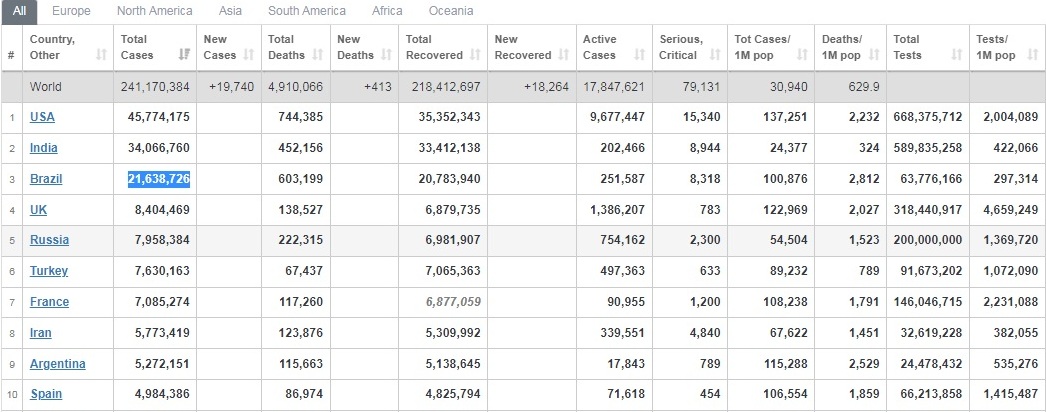Open the Iran country link
The width and height of the screenshot is (1046, 412).
pos(40,333)
